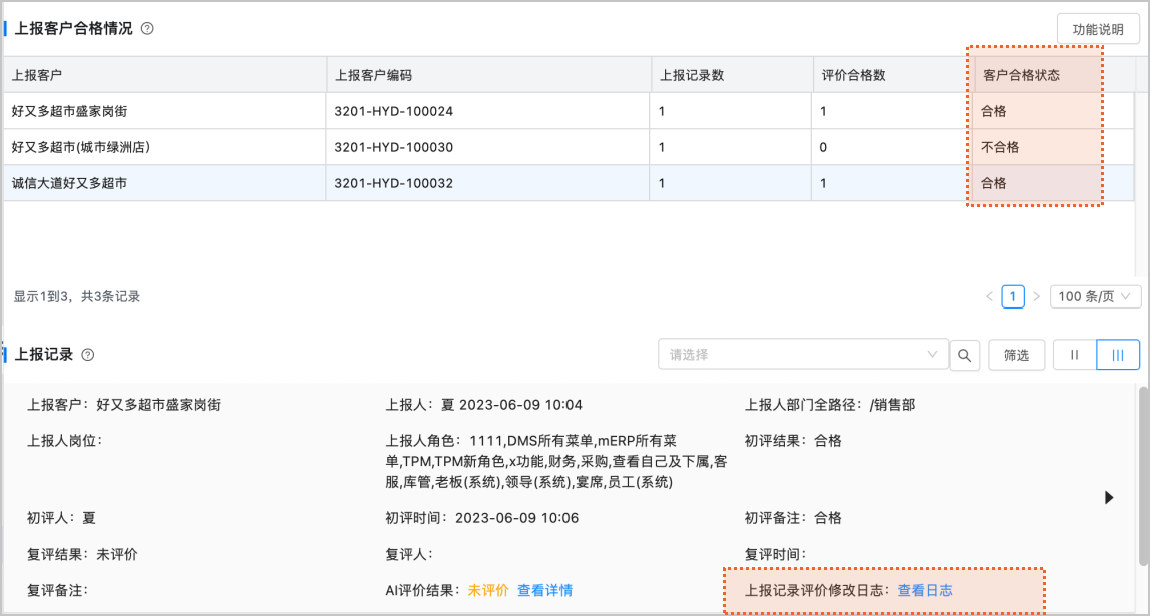Click the search magnifier icon
The height and width of the screenshot is (616, 1152).
(965, 356)
